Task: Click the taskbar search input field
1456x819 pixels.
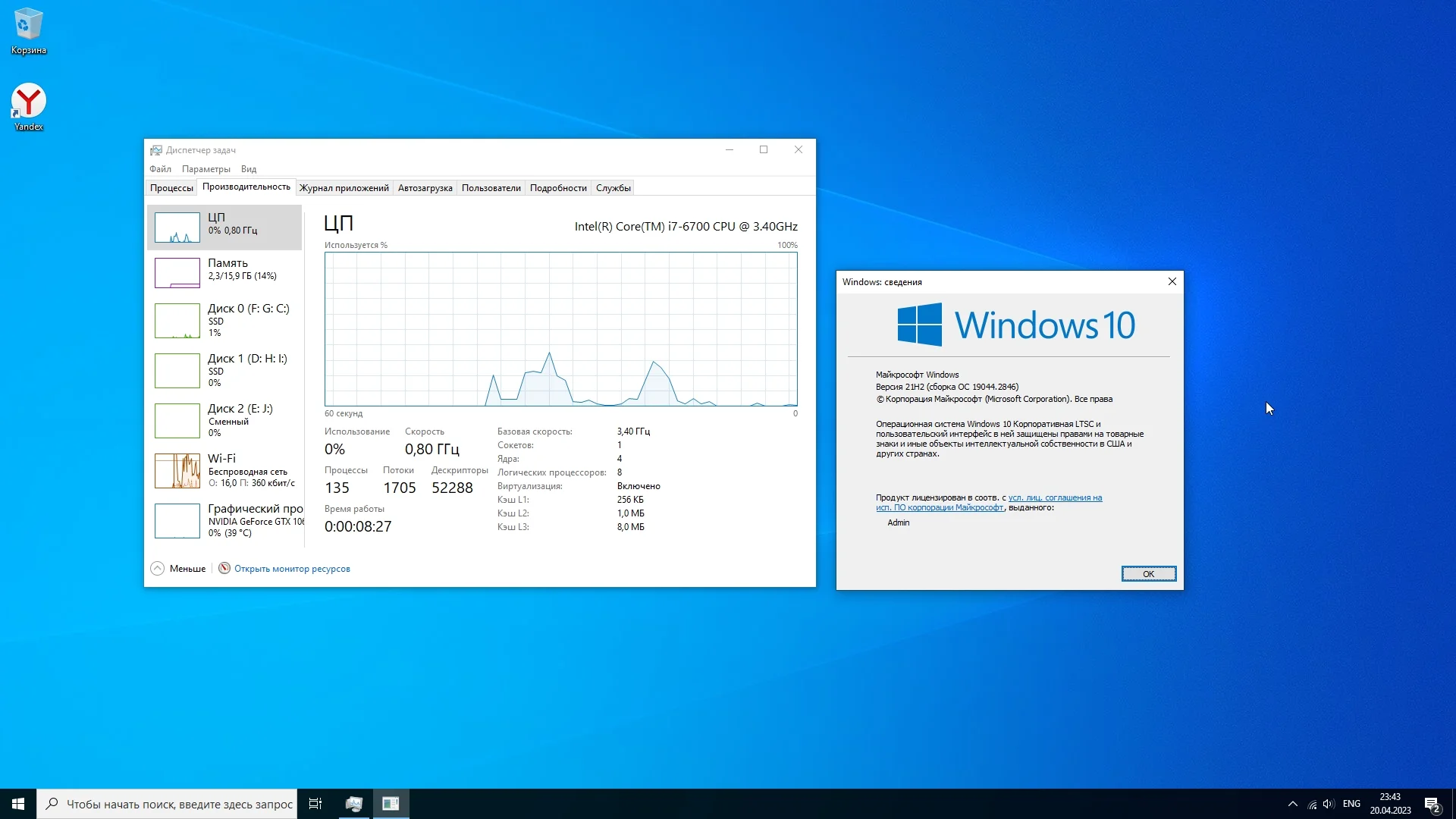Action: pyautogui.click(x=178, y=804)
